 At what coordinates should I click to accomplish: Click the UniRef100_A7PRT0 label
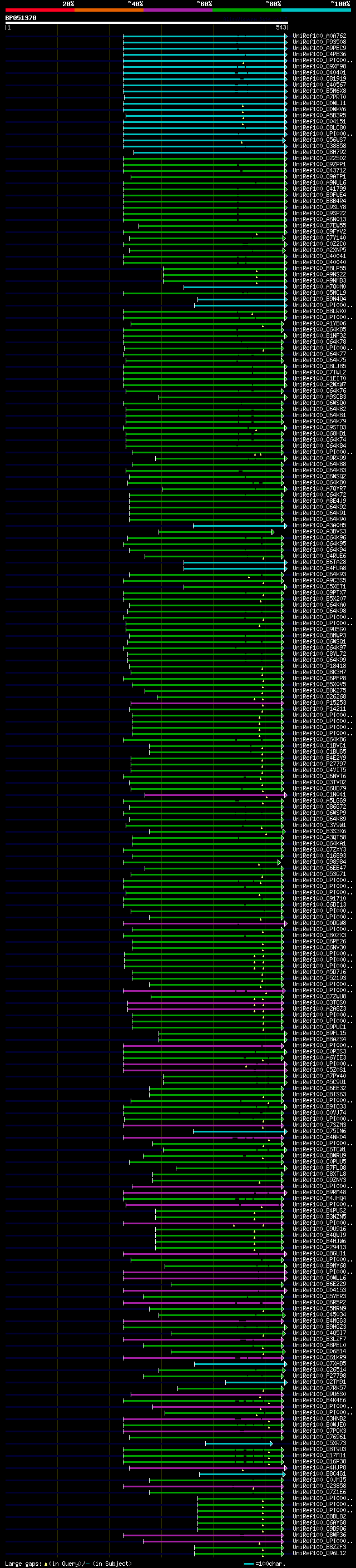point(319,97)
